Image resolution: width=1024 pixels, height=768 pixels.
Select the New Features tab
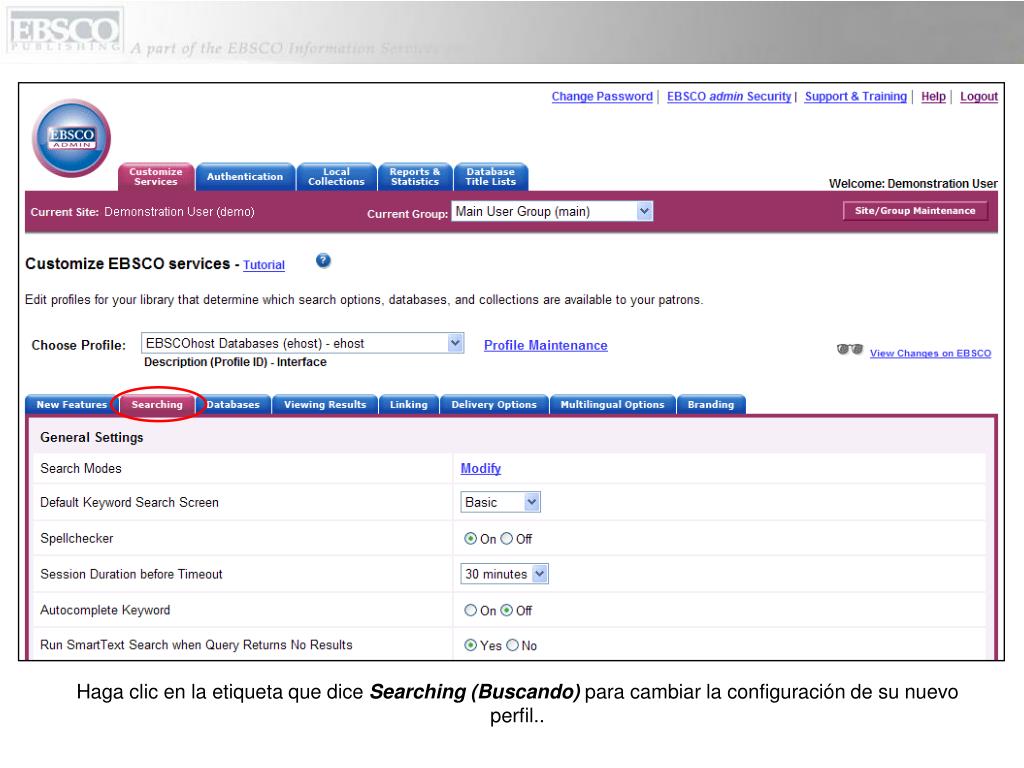point(72,405)
